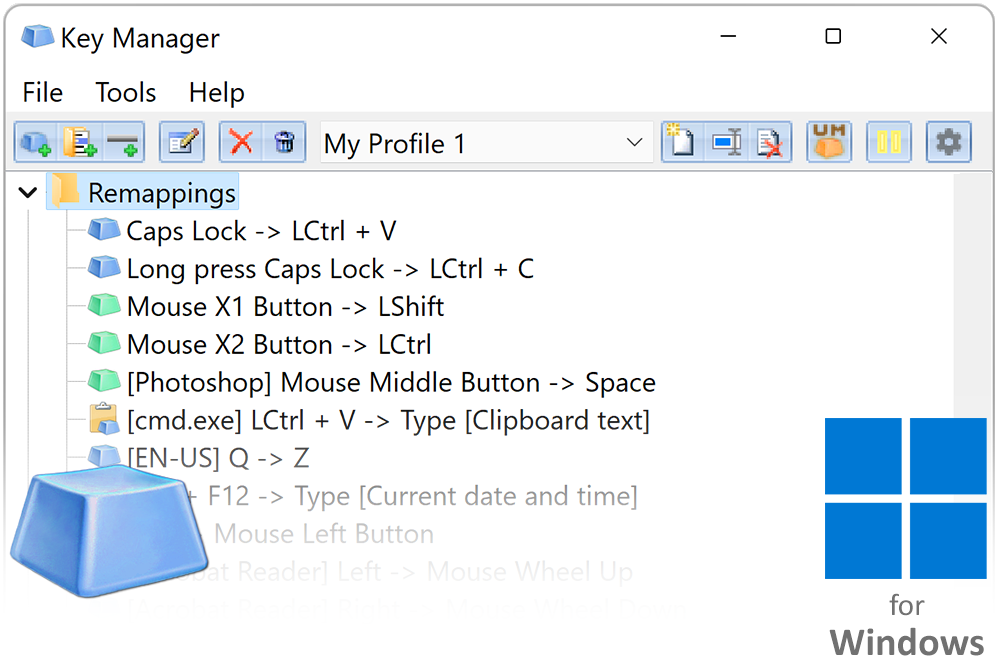Click the red X delete icon
The width and height of the screenshot is (1000, 669).
tap(241, 143)
